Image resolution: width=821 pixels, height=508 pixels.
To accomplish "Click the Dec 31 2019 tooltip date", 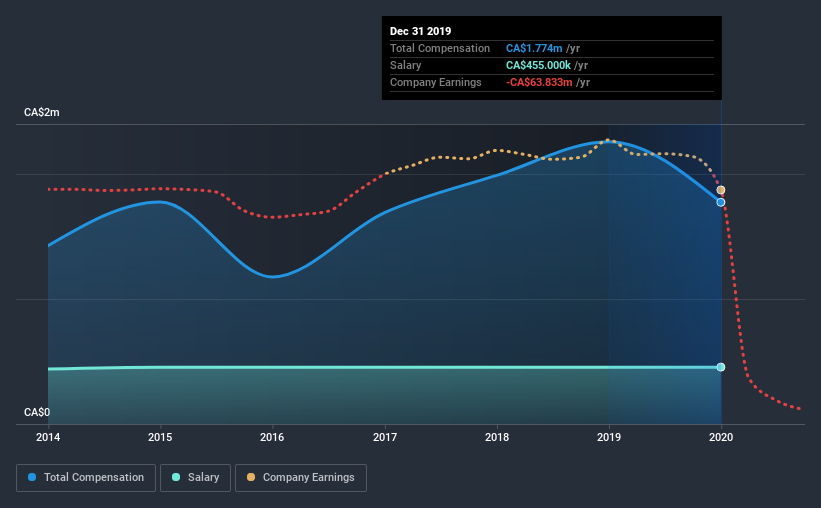I will pyautogui.click(x=420, y=31).
